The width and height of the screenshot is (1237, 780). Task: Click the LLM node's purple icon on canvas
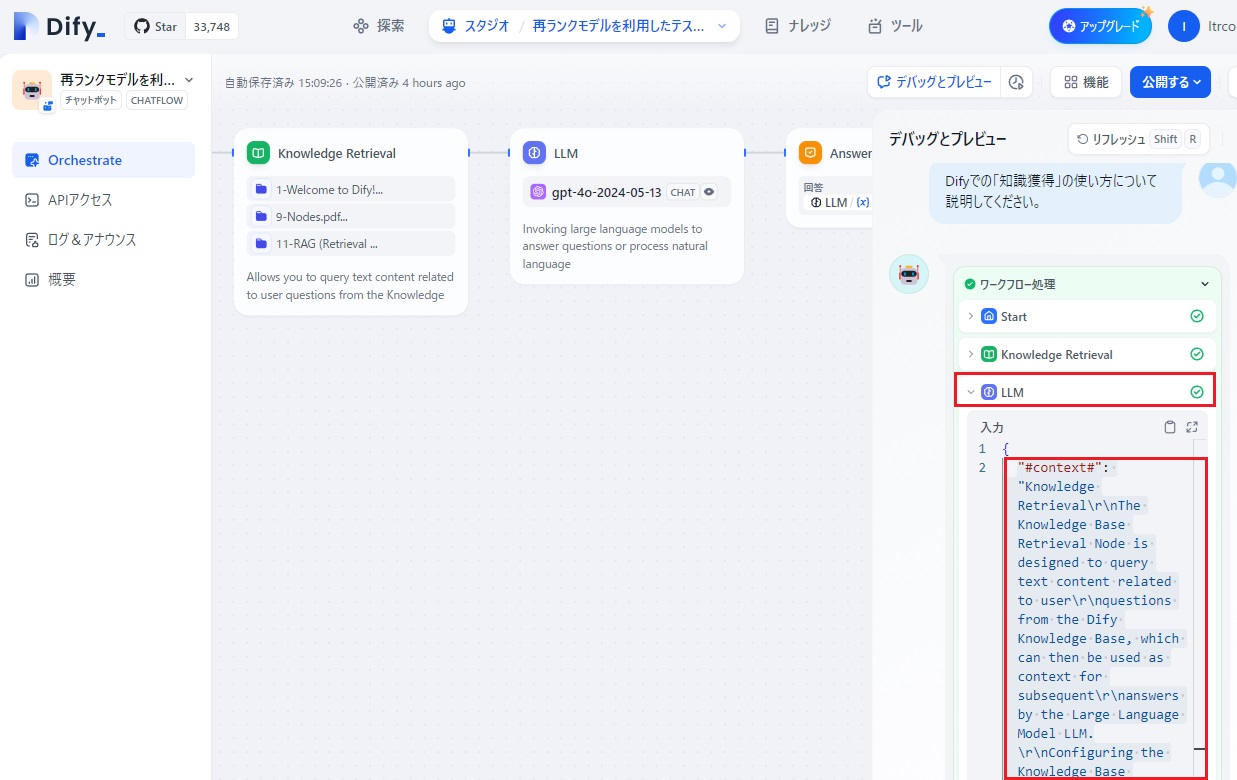(534, 153)
